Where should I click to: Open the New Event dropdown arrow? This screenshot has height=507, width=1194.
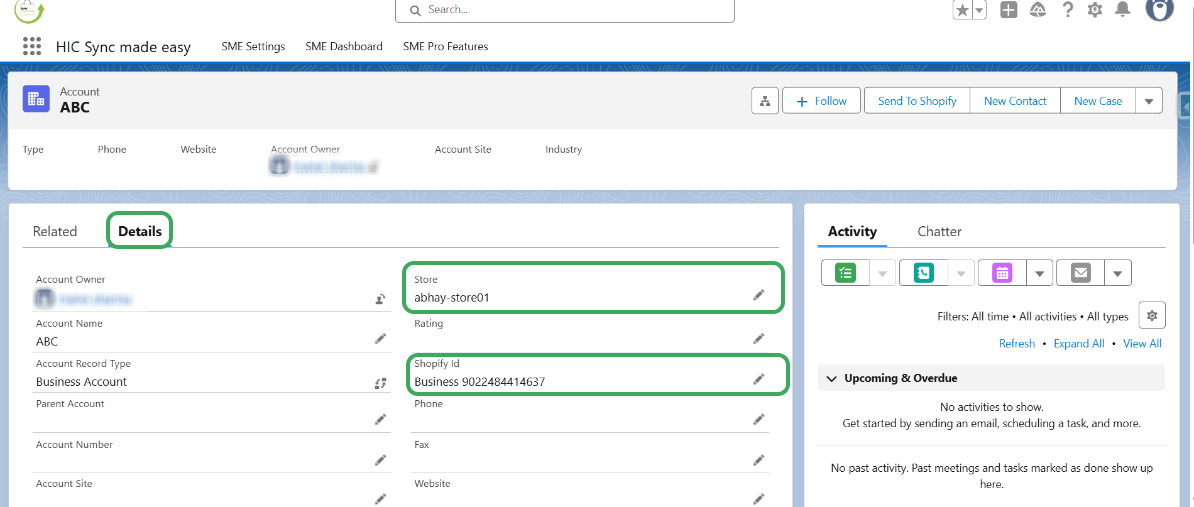coord(1039,273)
